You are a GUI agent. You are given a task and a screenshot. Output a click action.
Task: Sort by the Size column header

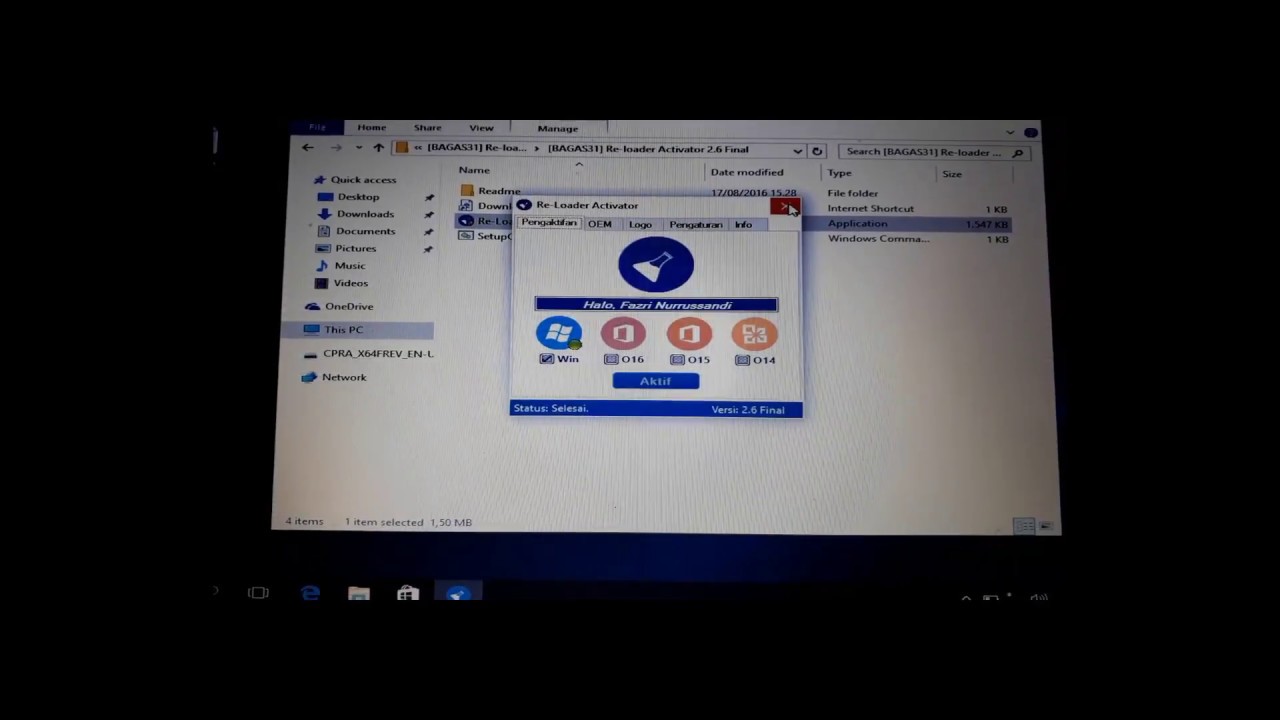pyautogui.click(x=952, y=174)
